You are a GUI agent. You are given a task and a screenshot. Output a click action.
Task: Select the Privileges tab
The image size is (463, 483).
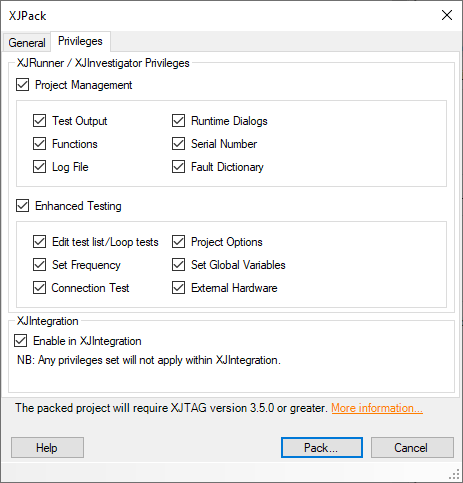[80, 41]
